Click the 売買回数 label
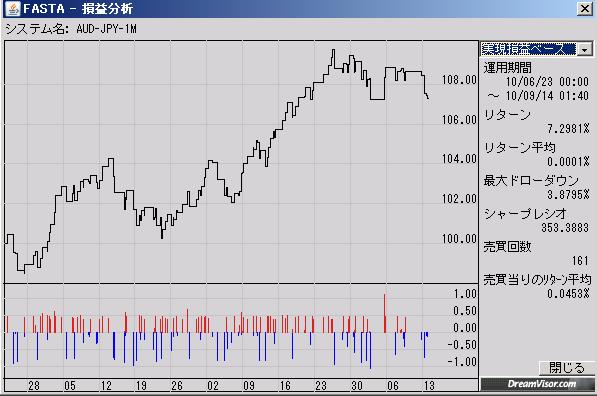Image resolution: width=597 pixels, height=396 pixels. point(507,247)
